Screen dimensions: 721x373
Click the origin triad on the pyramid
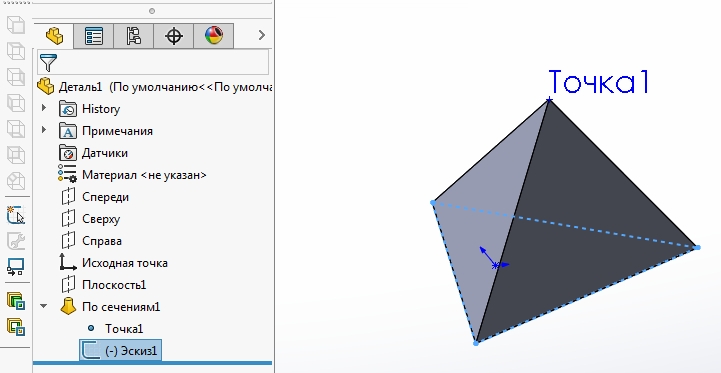click(494, 259)
